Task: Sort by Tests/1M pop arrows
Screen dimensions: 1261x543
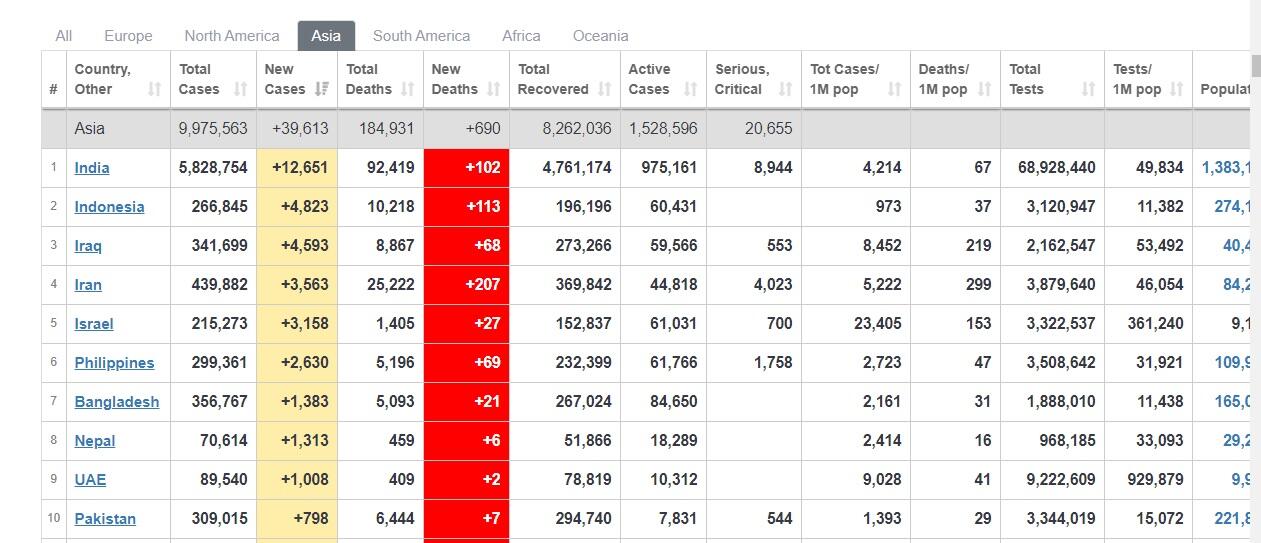Action: (1177, 89)
